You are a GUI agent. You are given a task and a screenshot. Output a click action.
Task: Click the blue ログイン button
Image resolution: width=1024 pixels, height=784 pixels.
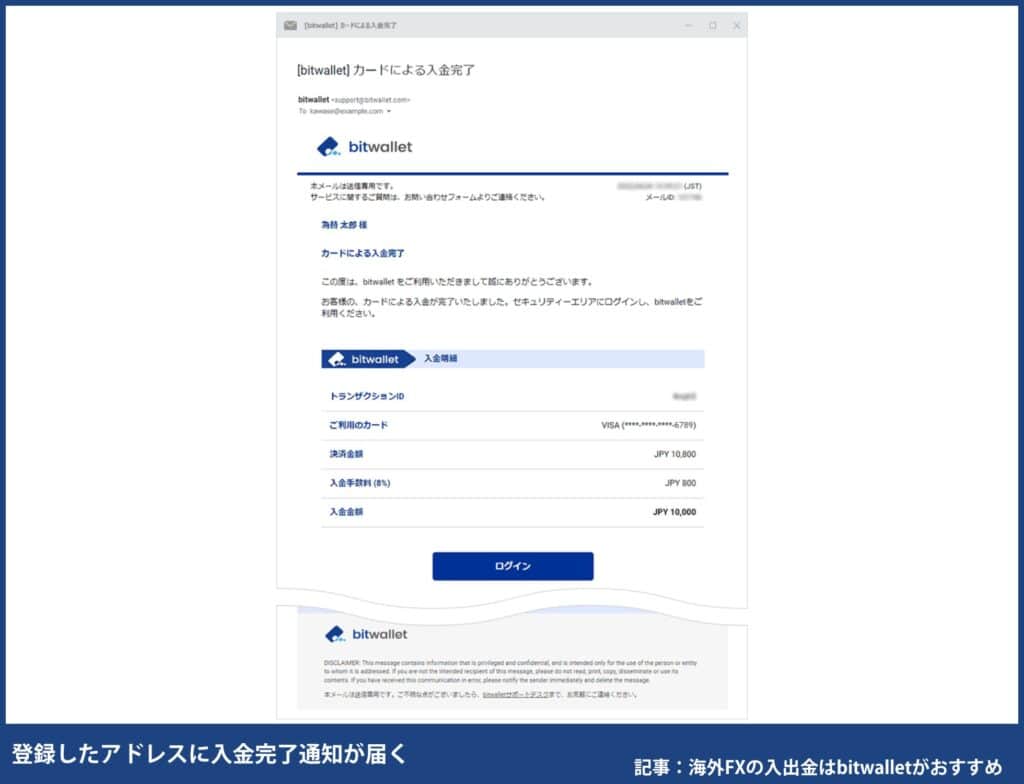pyautogui.click(x=513, y=566)
